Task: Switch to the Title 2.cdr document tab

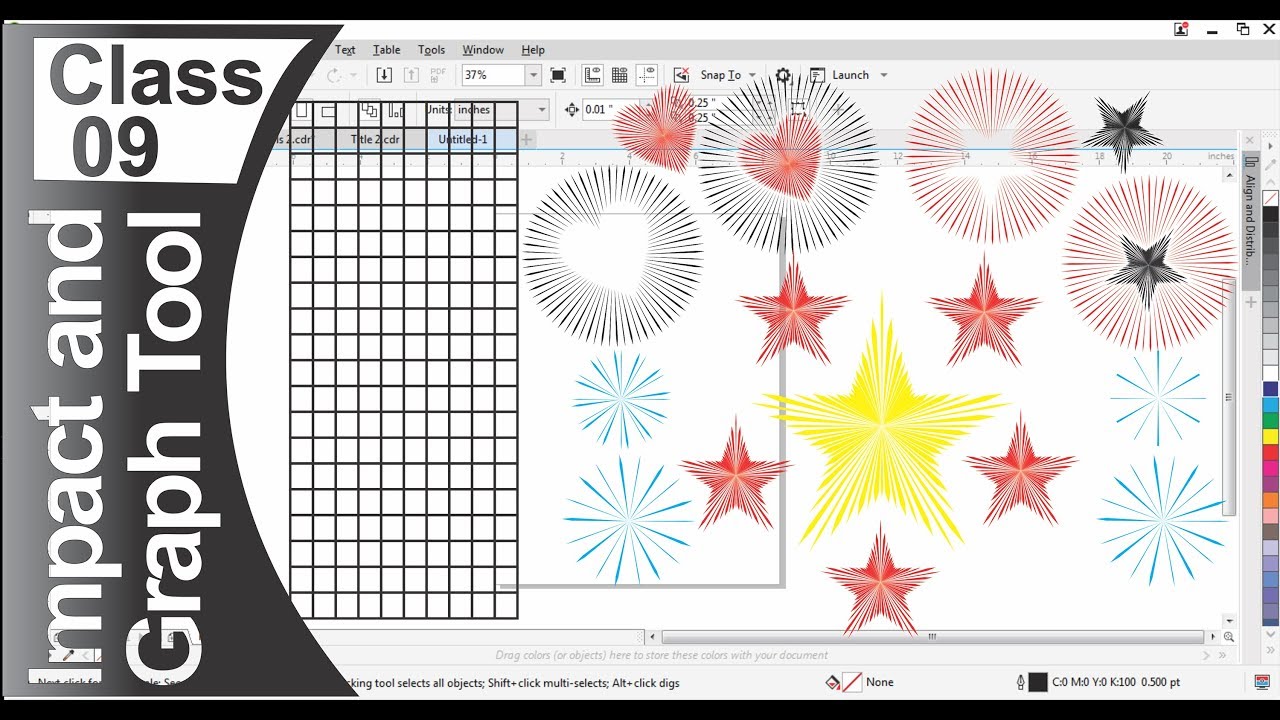Action: click(375, 139)
